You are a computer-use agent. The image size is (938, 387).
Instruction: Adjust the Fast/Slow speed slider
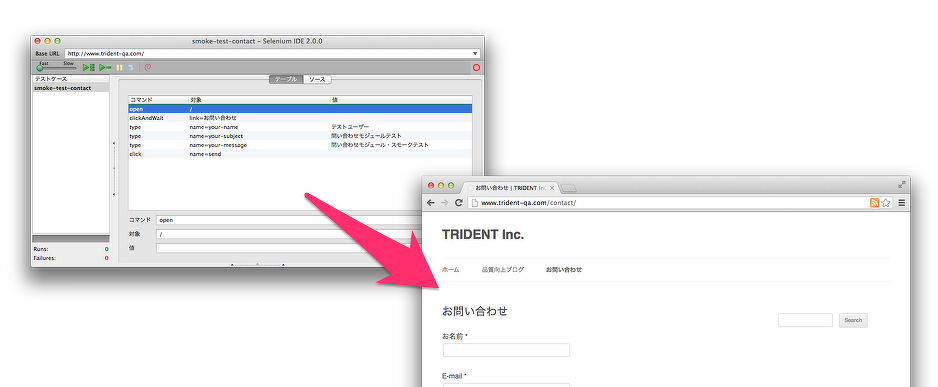pyautogui.click(x=57, y=68)
